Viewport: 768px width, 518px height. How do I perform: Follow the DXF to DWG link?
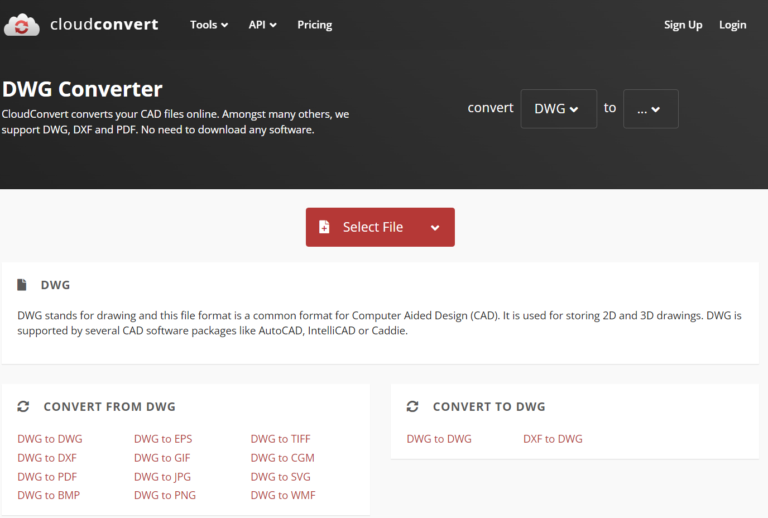coord(552,439)
